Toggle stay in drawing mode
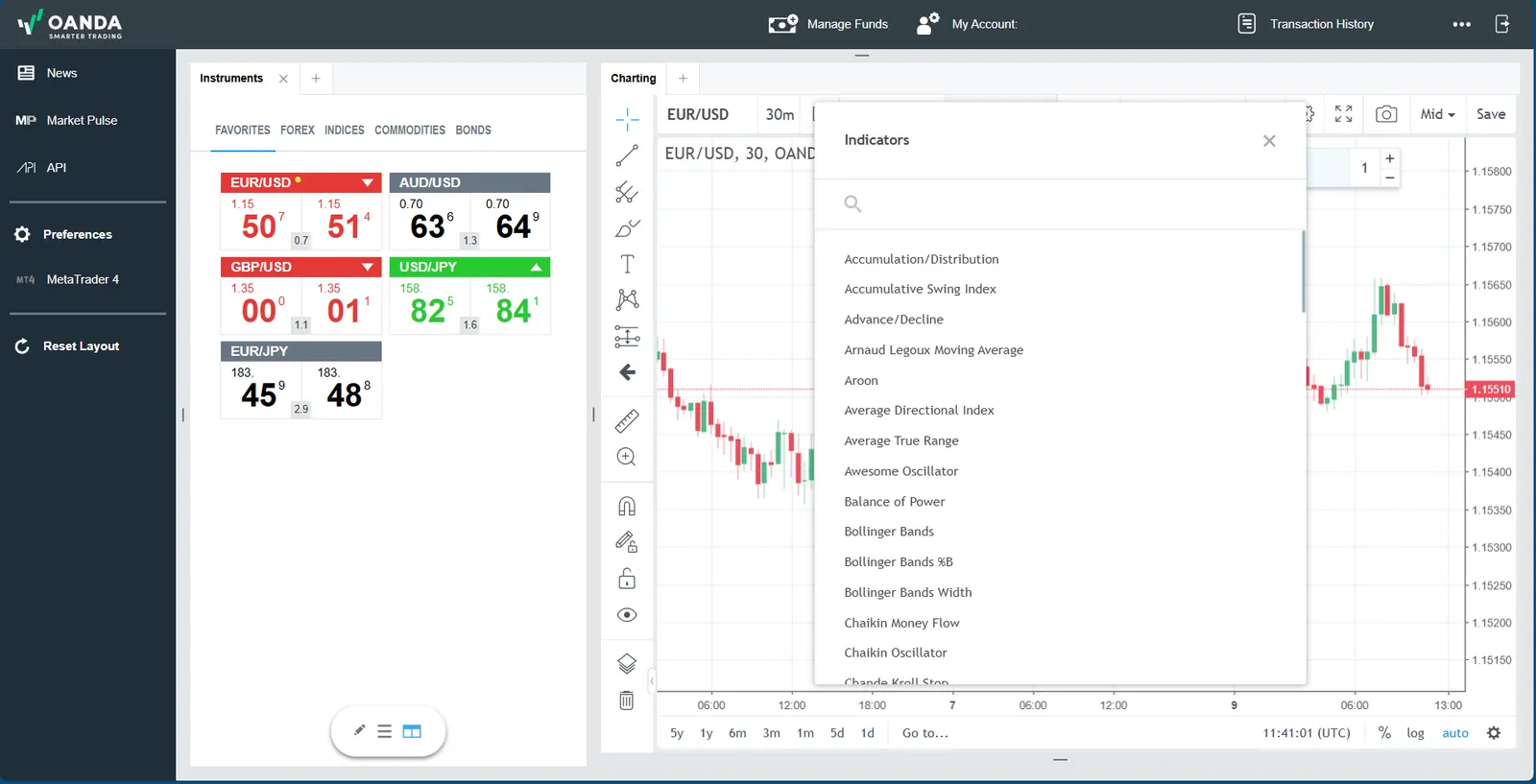This screenshot has height=784, width=1536. [x=627, y=542]
